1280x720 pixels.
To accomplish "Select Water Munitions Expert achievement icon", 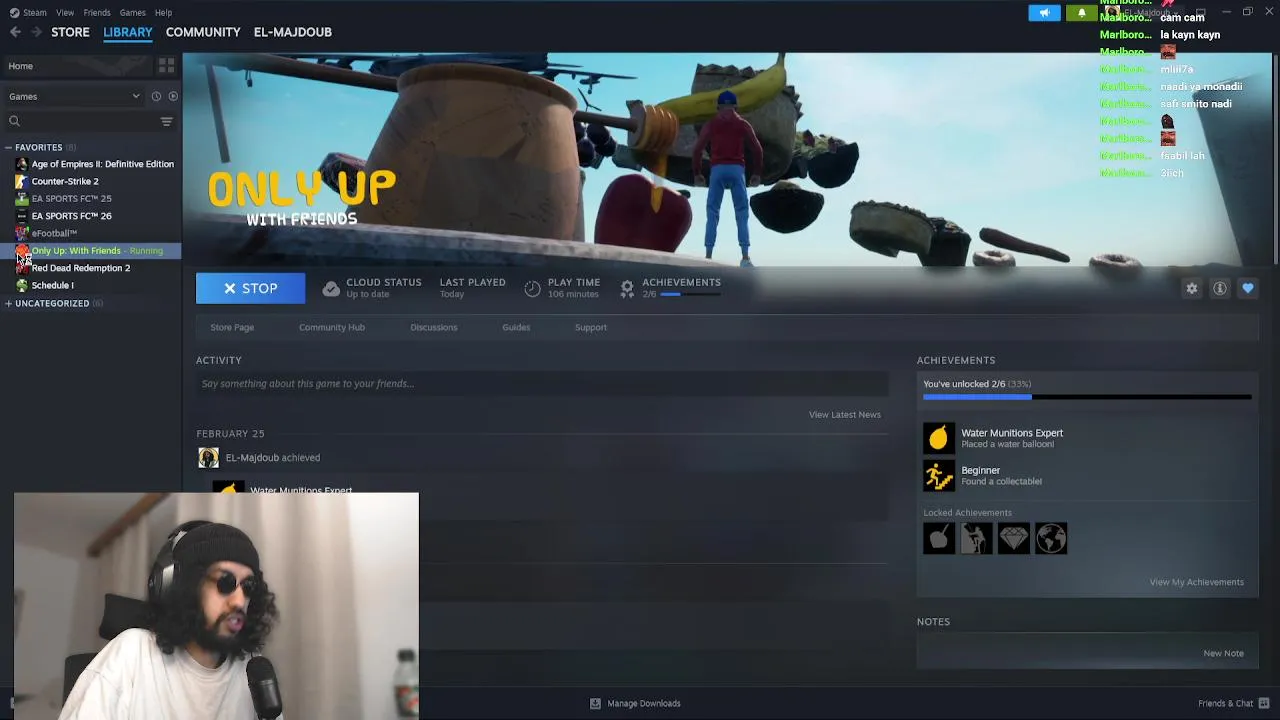I will [x=938, y=438].
